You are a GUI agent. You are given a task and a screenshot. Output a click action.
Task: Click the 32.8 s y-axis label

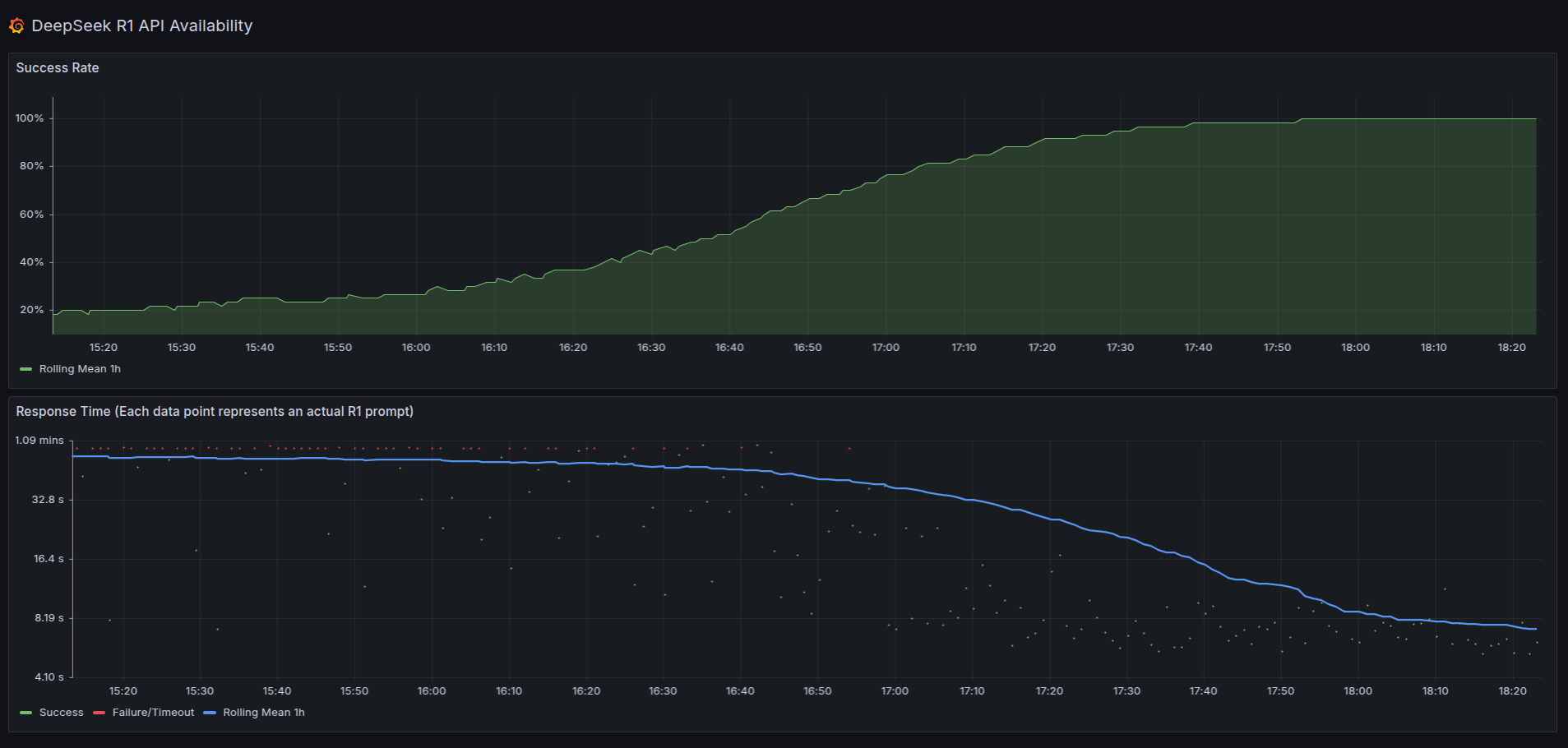[48, 500]
